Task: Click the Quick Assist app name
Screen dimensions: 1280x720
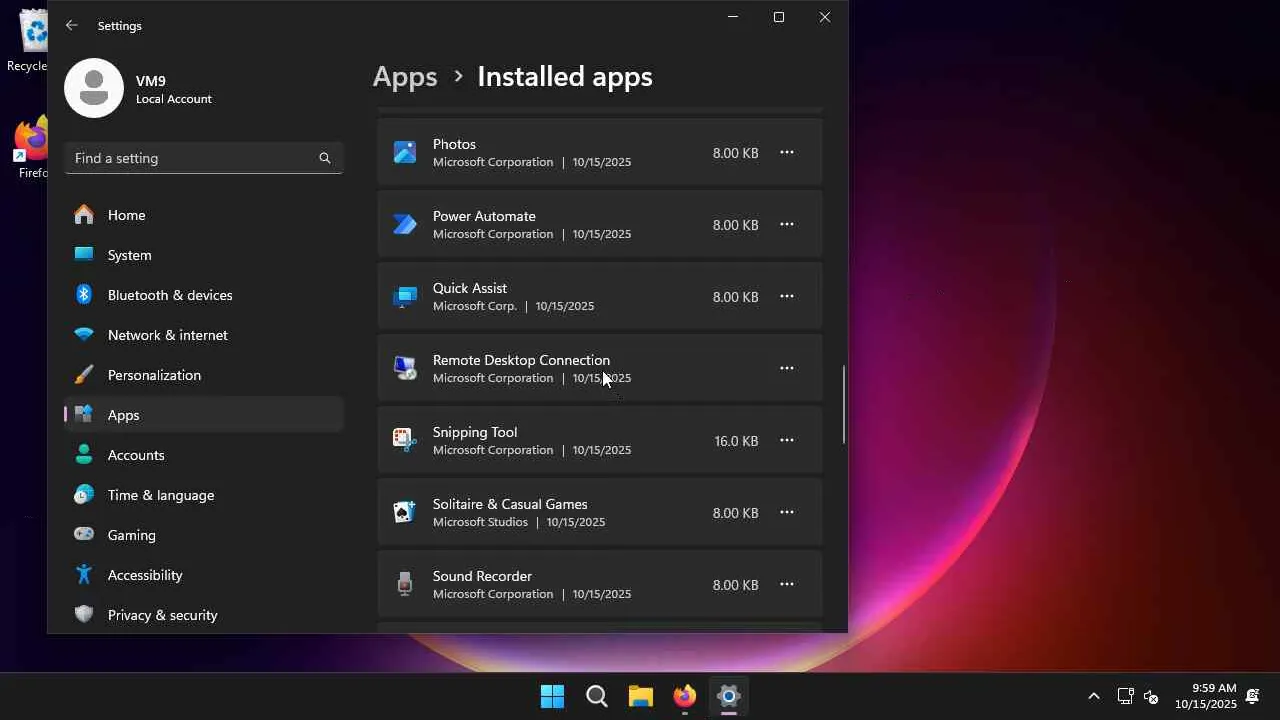Action: point(470,288)
